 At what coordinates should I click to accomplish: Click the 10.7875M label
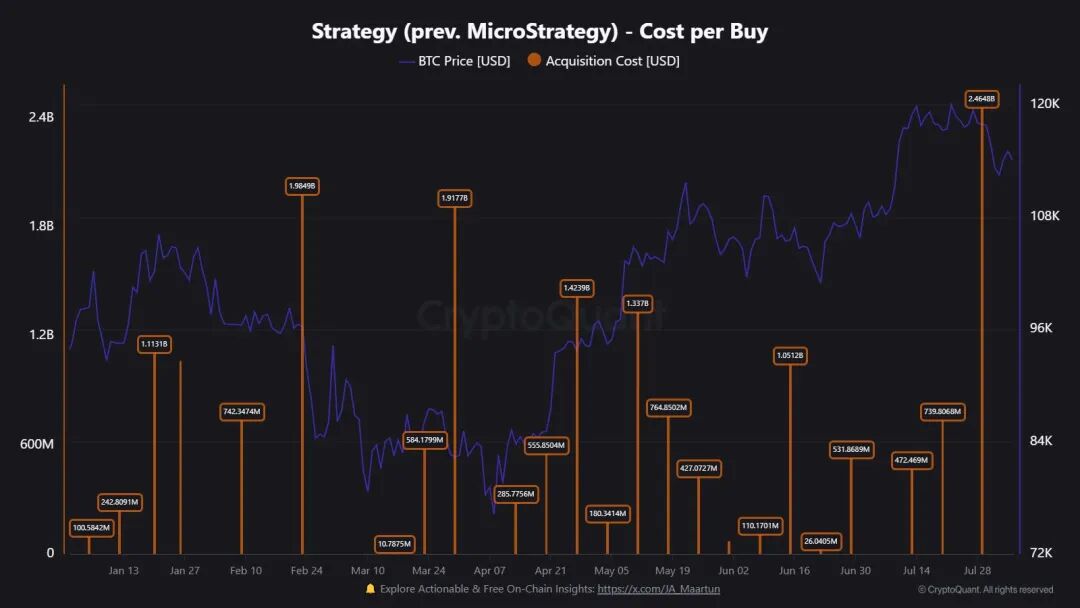[395, 544]
